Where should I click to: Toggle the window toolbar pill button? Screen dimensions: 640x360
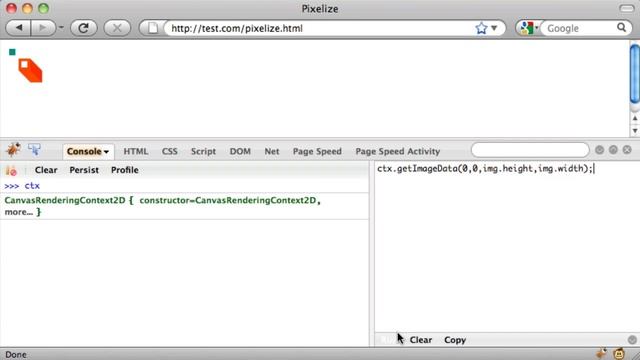coord(627,8)
